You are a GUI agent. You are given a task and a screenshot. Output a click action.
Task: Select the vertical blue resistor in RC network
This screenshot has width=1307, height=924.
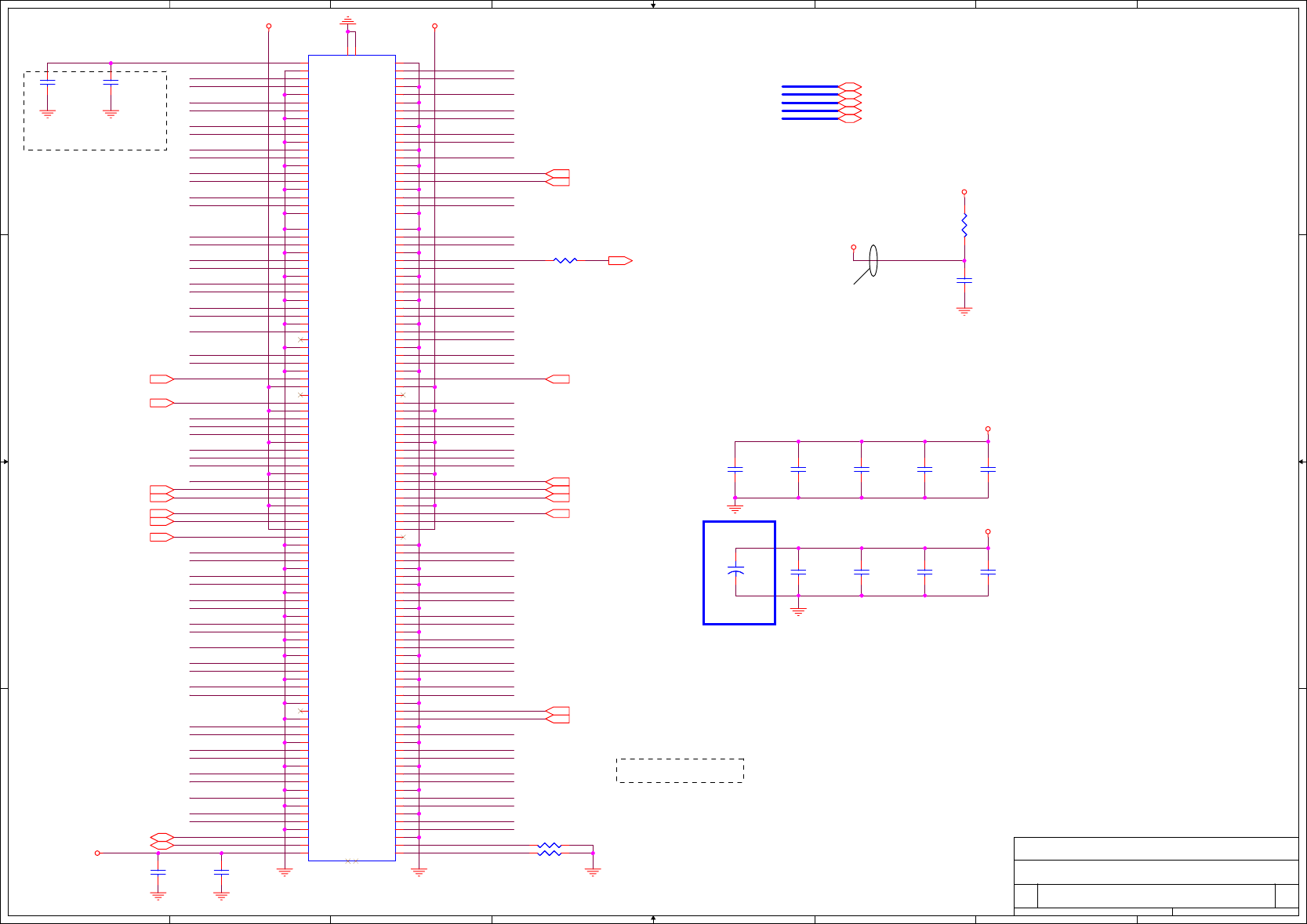pos(964,226)
